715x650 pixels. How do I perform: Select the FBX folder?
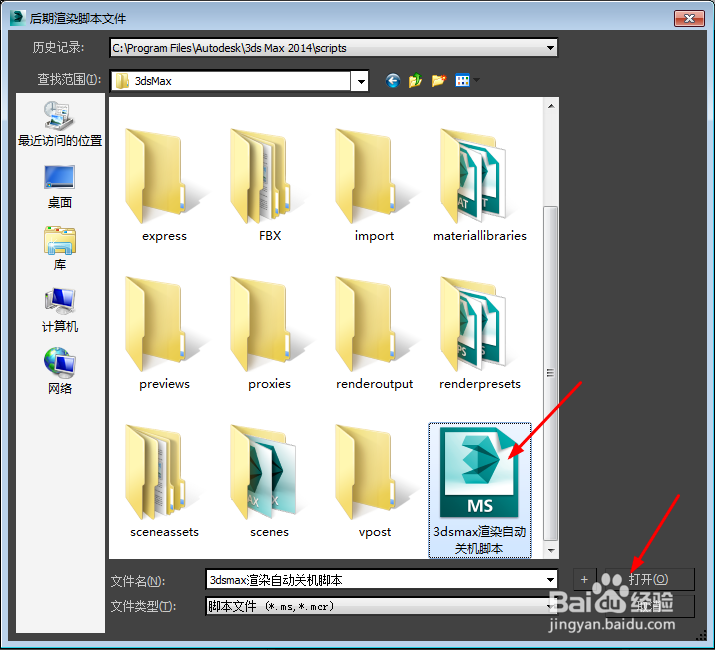(269, 185)
